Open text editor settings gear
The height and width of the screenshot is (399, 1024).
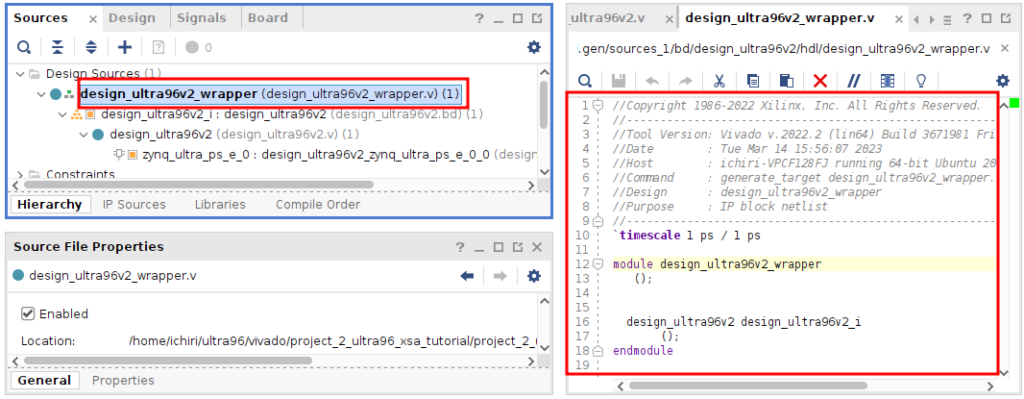coord(1002,81)
